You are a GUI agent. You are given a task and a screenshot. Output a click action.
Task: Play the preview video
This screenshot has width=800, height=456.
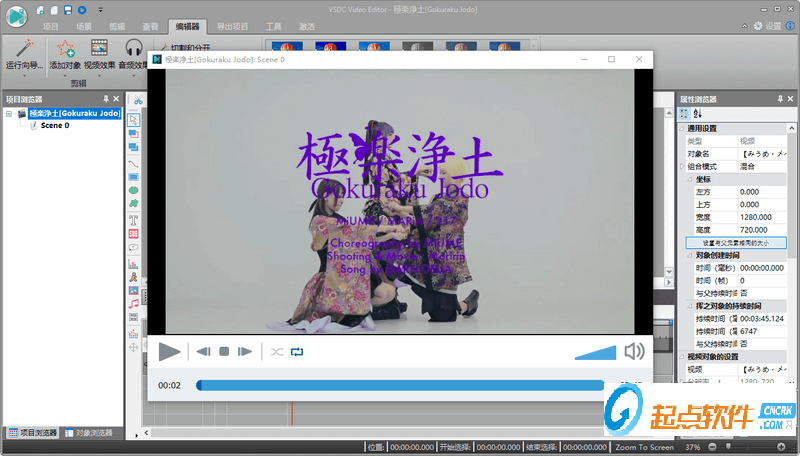click(x=169, y=352)
